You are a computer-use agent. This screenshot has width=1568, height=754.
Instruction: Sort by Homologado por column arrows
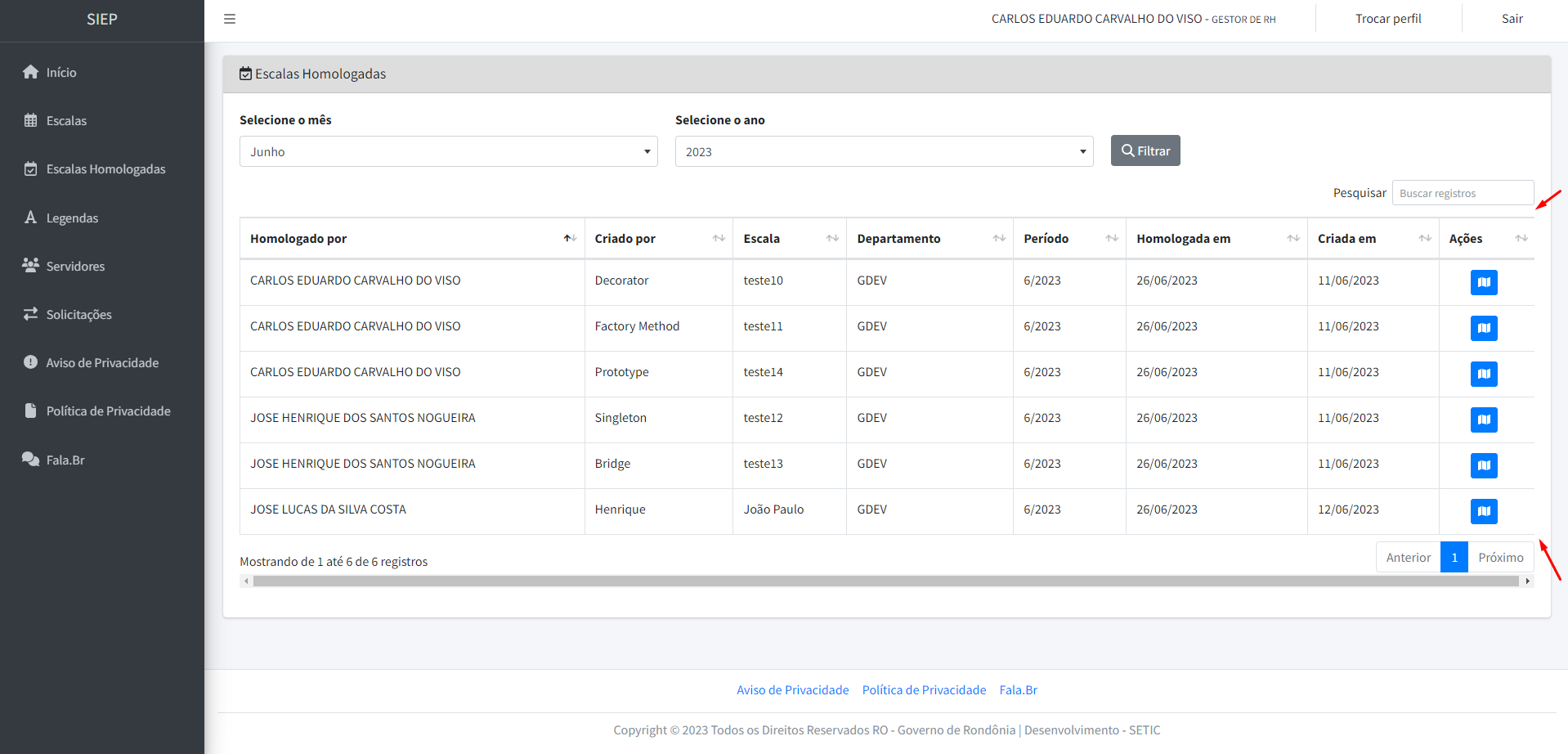tap(570, 238)
